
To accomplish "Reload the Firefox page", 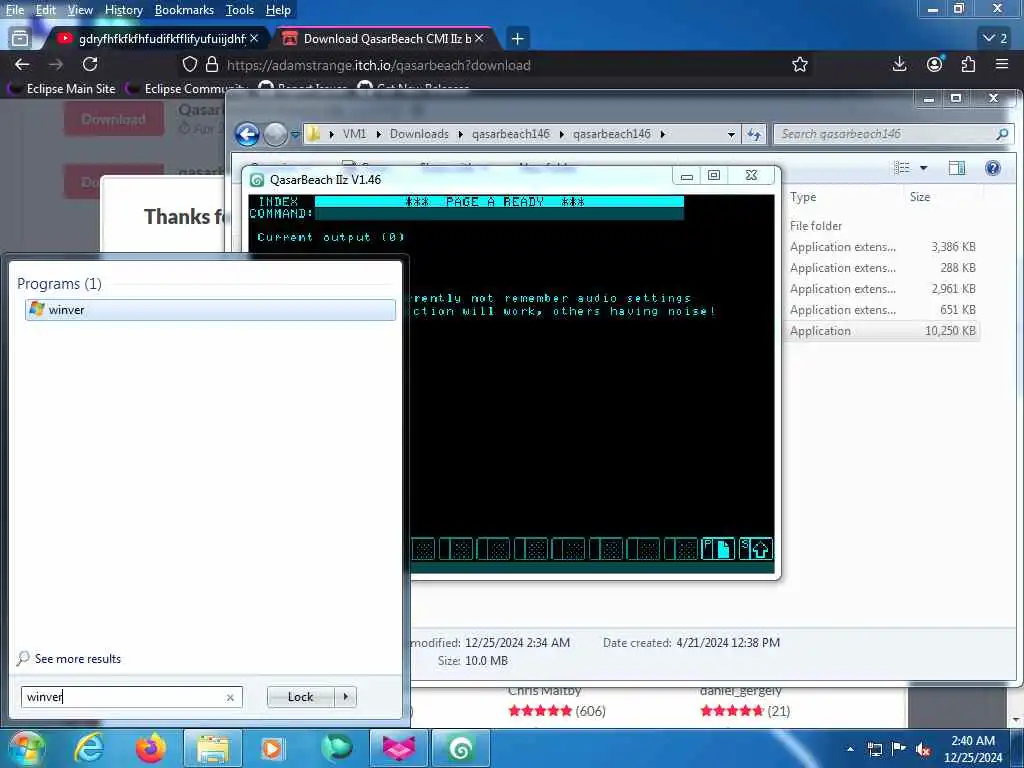I will [90, 64].
